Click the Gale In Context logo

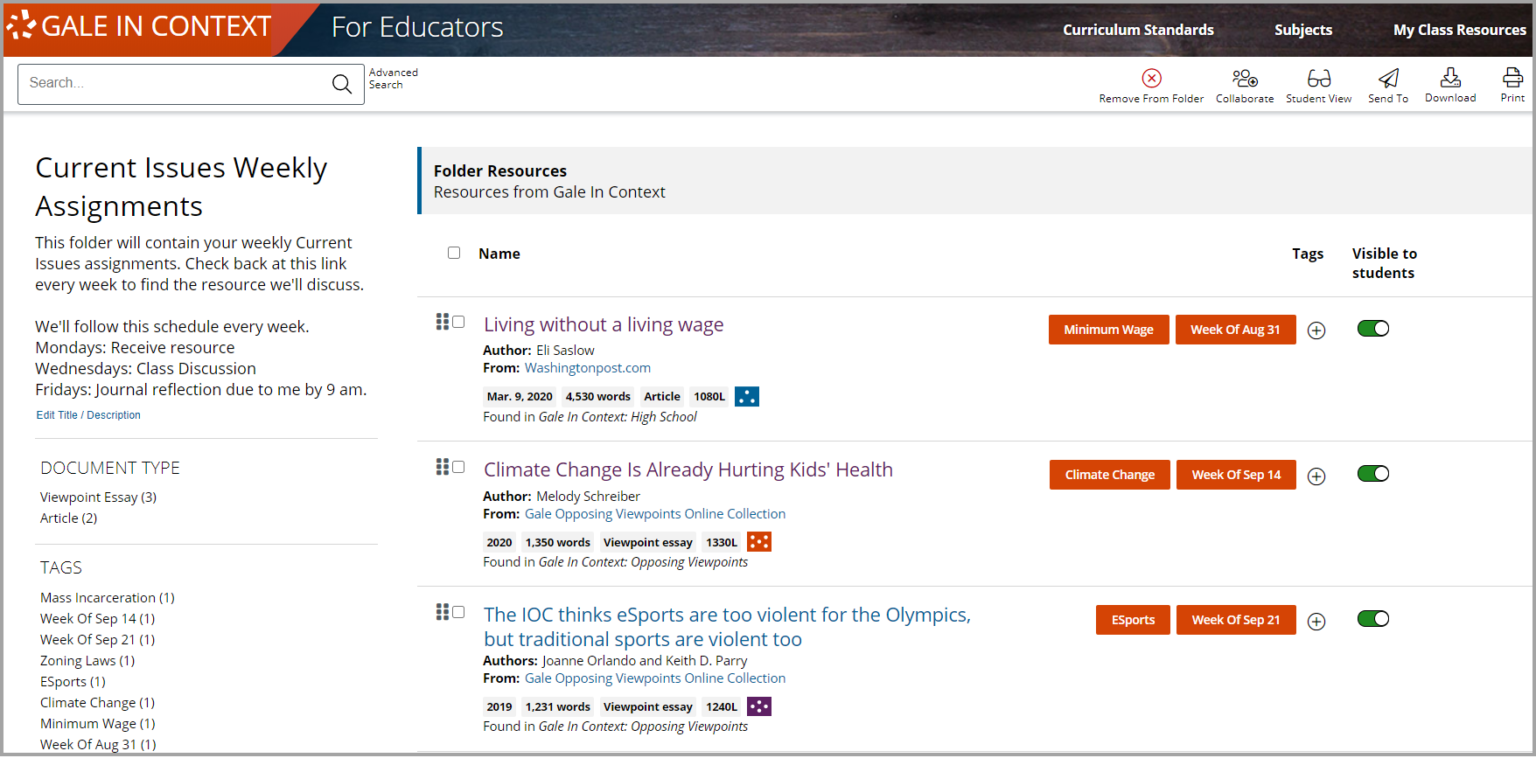click(138, 27)
